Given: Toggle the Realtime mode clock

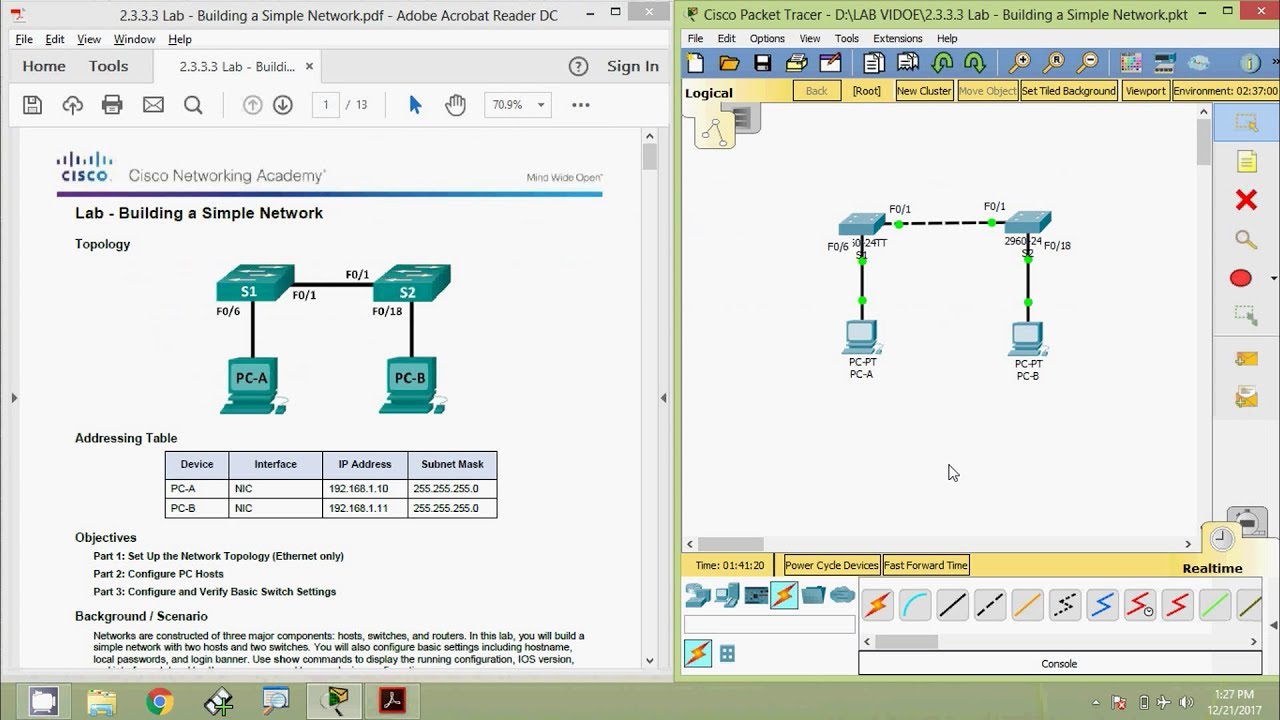Looking at the screenshot, I should [1222, 539].
